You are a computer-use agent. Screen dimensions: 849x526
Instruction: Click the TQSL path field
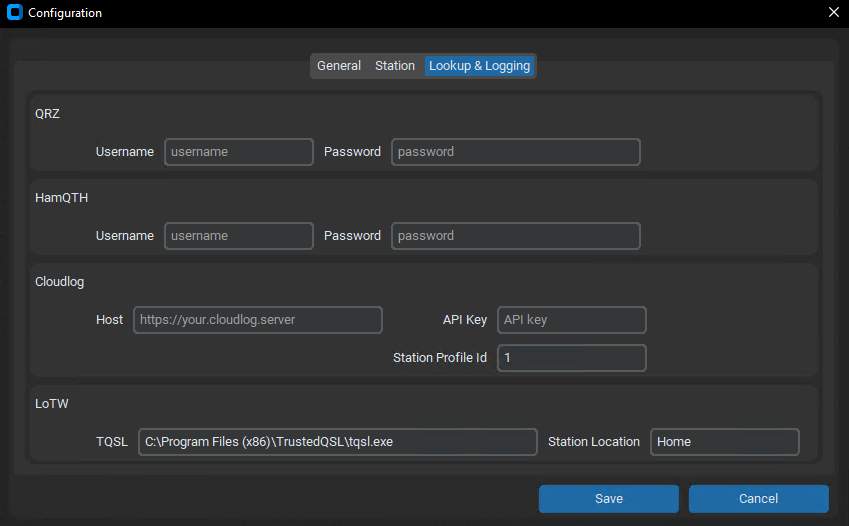pyautogui.click(x=338, y=441)
